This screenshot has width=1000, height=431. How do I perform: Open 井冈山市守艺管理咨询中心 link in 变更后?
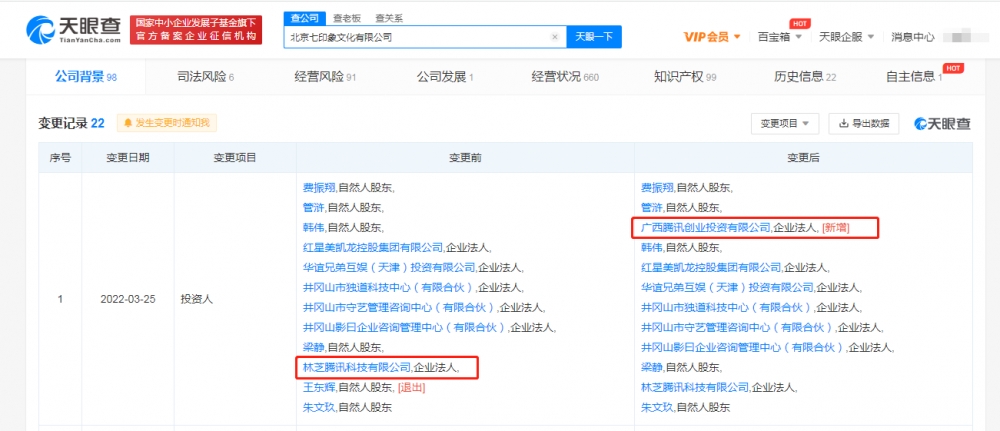point(738,327)
